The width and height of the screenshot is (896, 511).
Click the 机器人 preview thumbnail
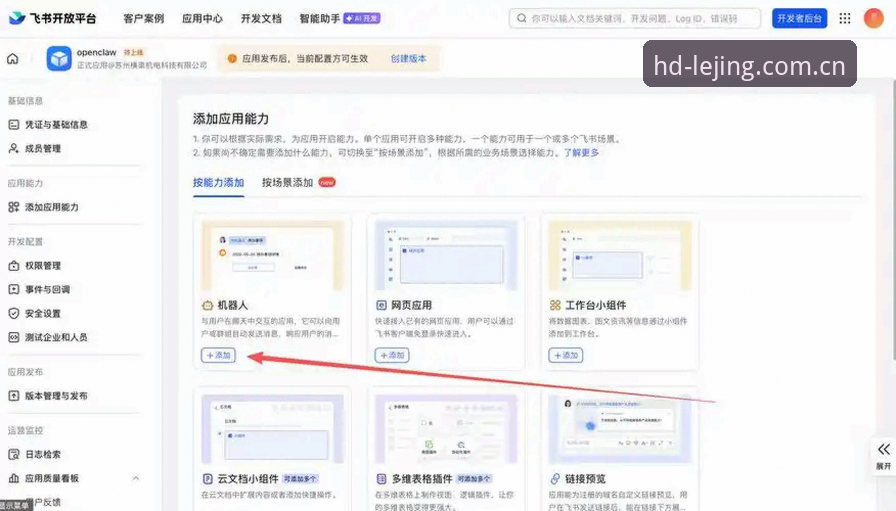click(273, 256)
